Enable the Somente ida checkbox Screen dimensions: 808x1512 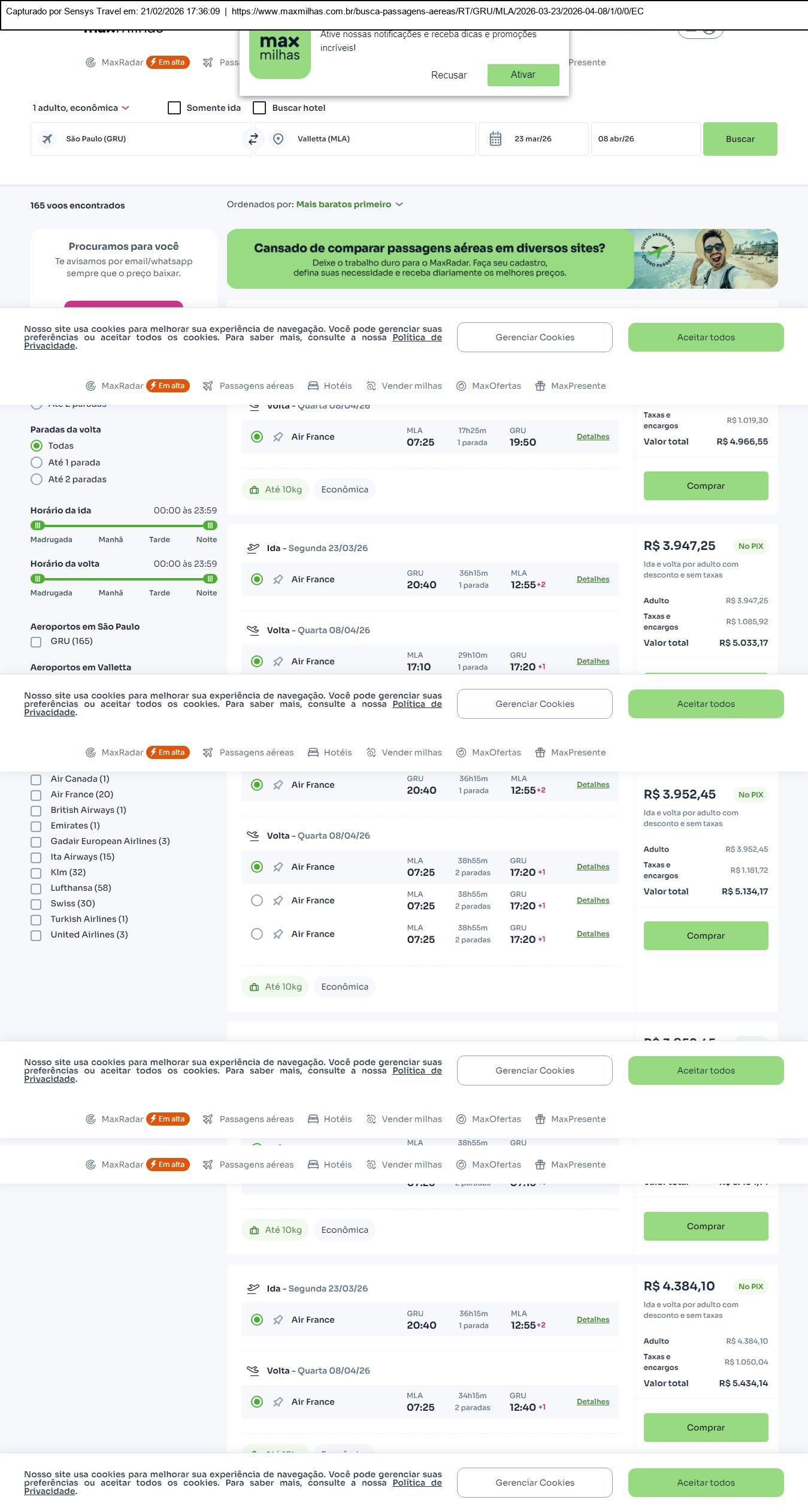tap(174, 108)
